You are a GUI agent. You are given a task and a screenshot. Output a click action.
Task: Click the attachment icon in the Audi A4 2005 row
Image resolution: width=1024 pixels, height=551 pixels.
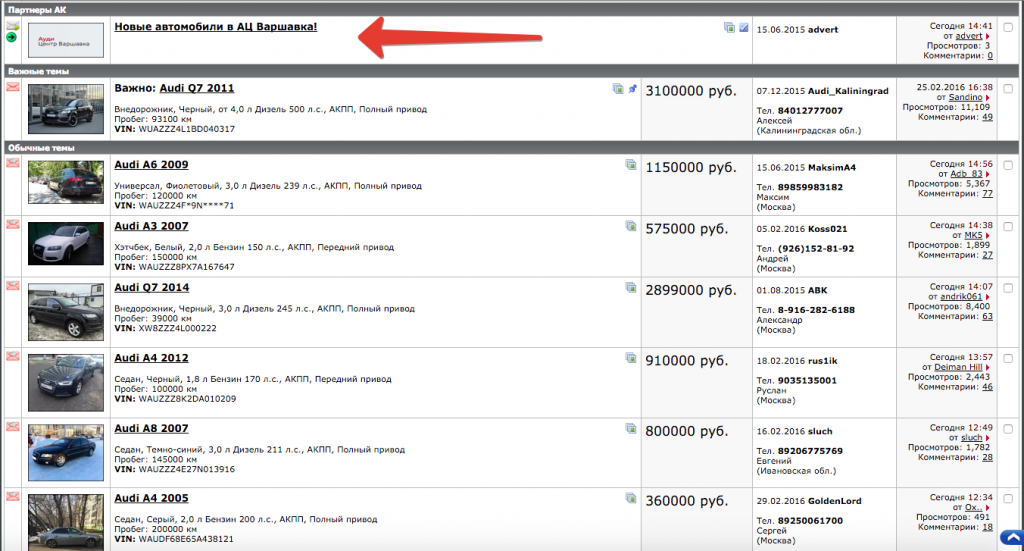click(631, 499)
